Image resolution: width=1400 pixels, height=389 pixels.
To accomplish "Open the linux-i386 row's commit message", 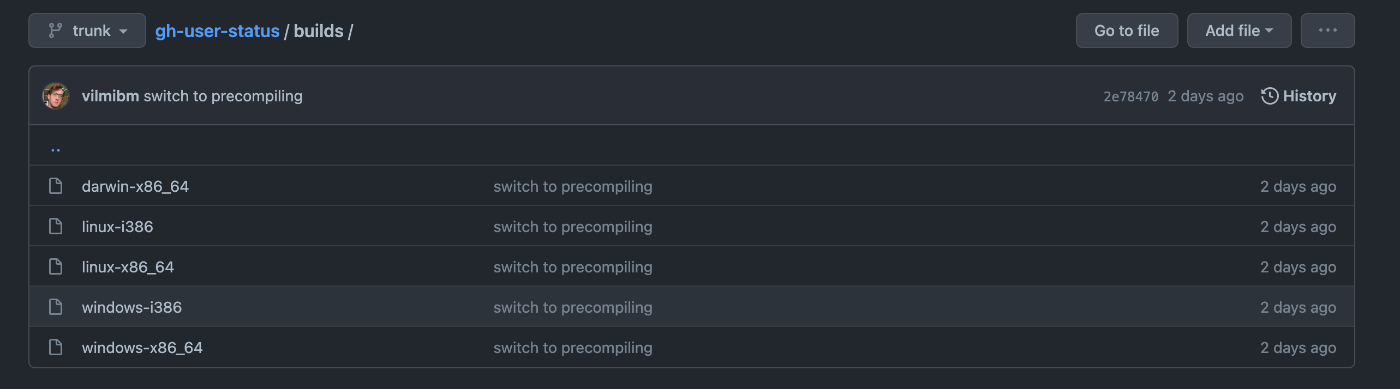I will [x=573, y=226].
